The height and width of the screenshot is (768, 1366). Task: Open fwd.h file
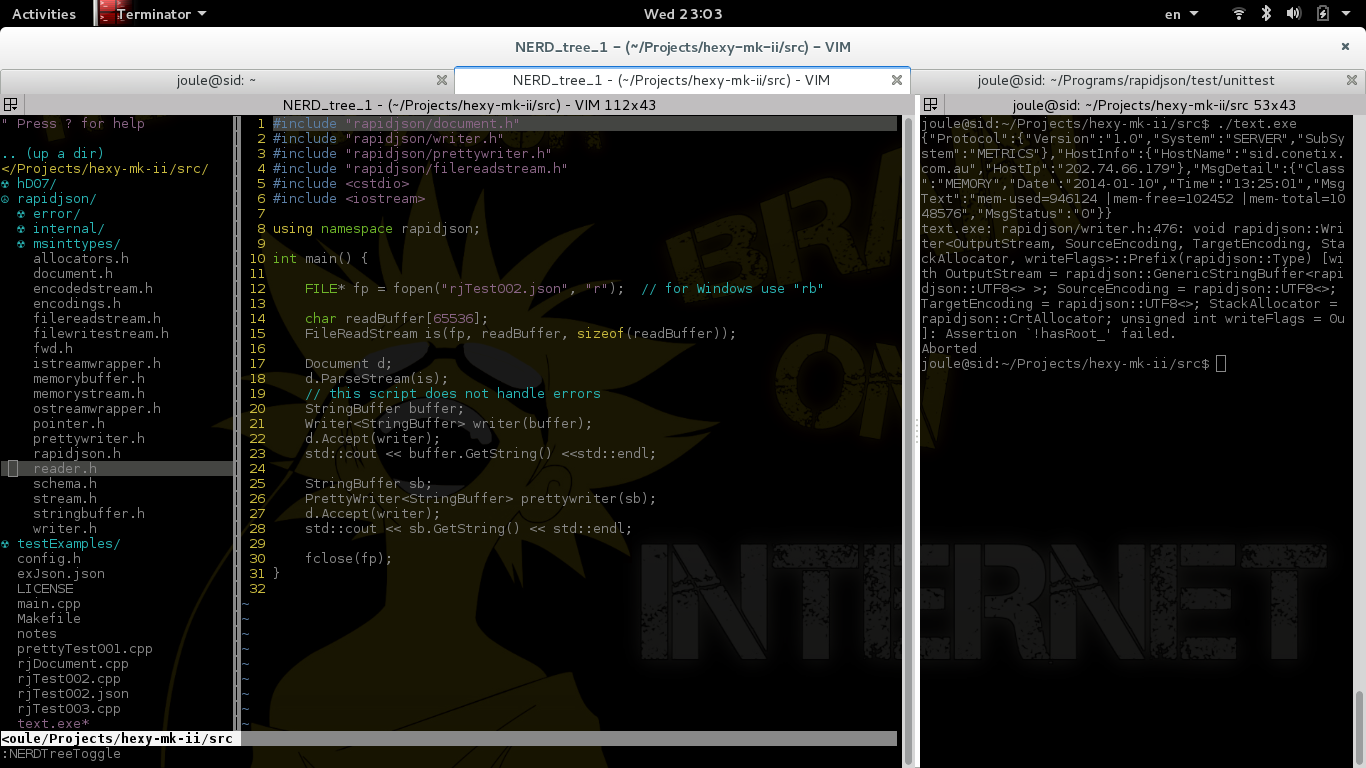[53, 348]
